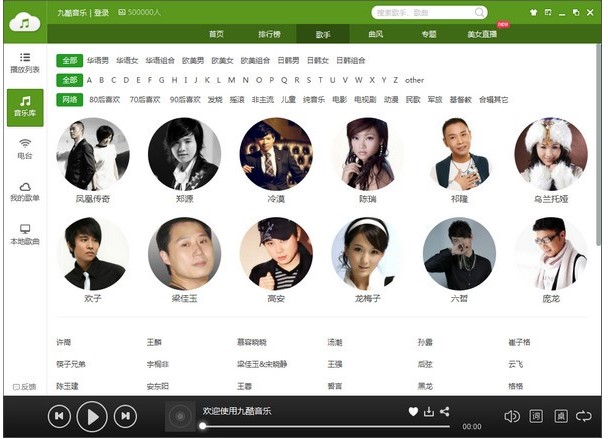Open artist 龙梅子 thumbnail

(x=368, y=254)
